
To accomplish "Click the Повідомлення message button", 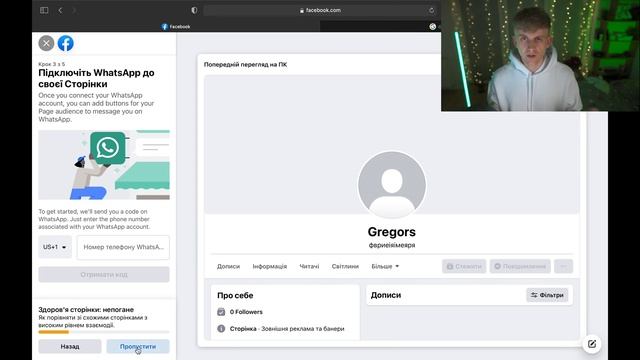I will click(x=520, y=266).
